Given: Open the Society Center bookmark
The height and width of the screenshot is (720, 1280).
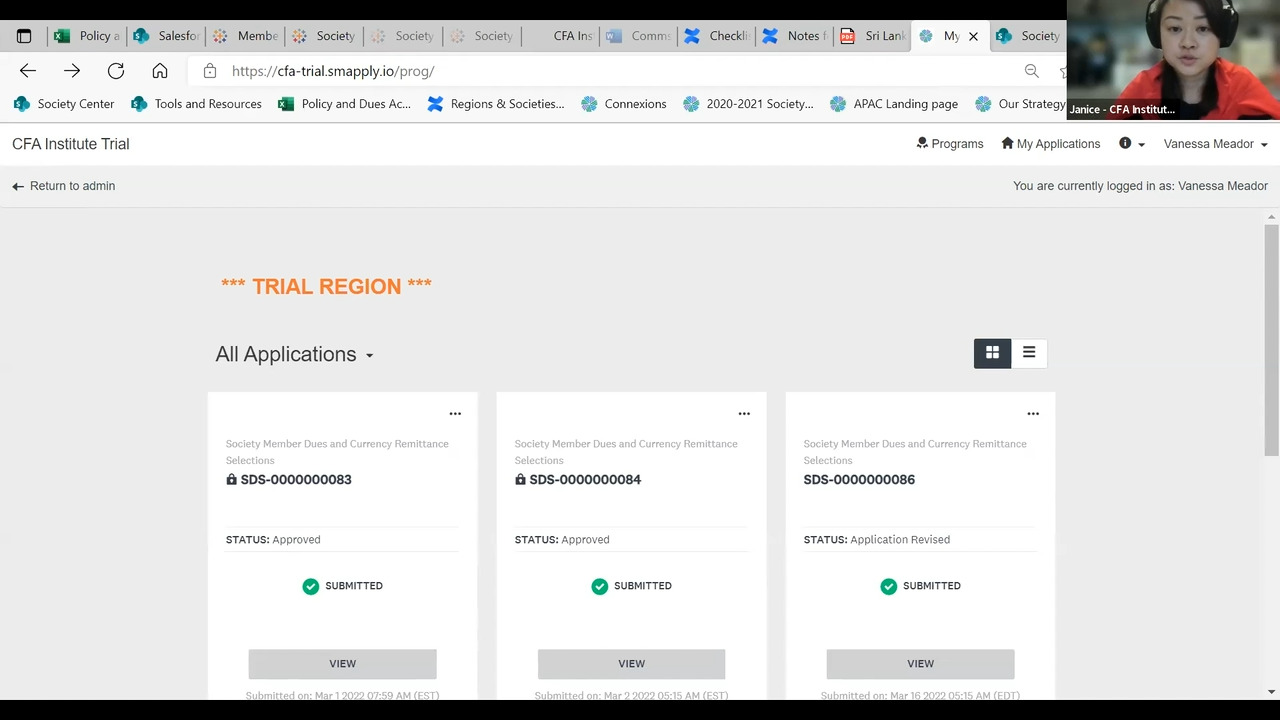Looking at the screenshot, I should coord(64,104).
